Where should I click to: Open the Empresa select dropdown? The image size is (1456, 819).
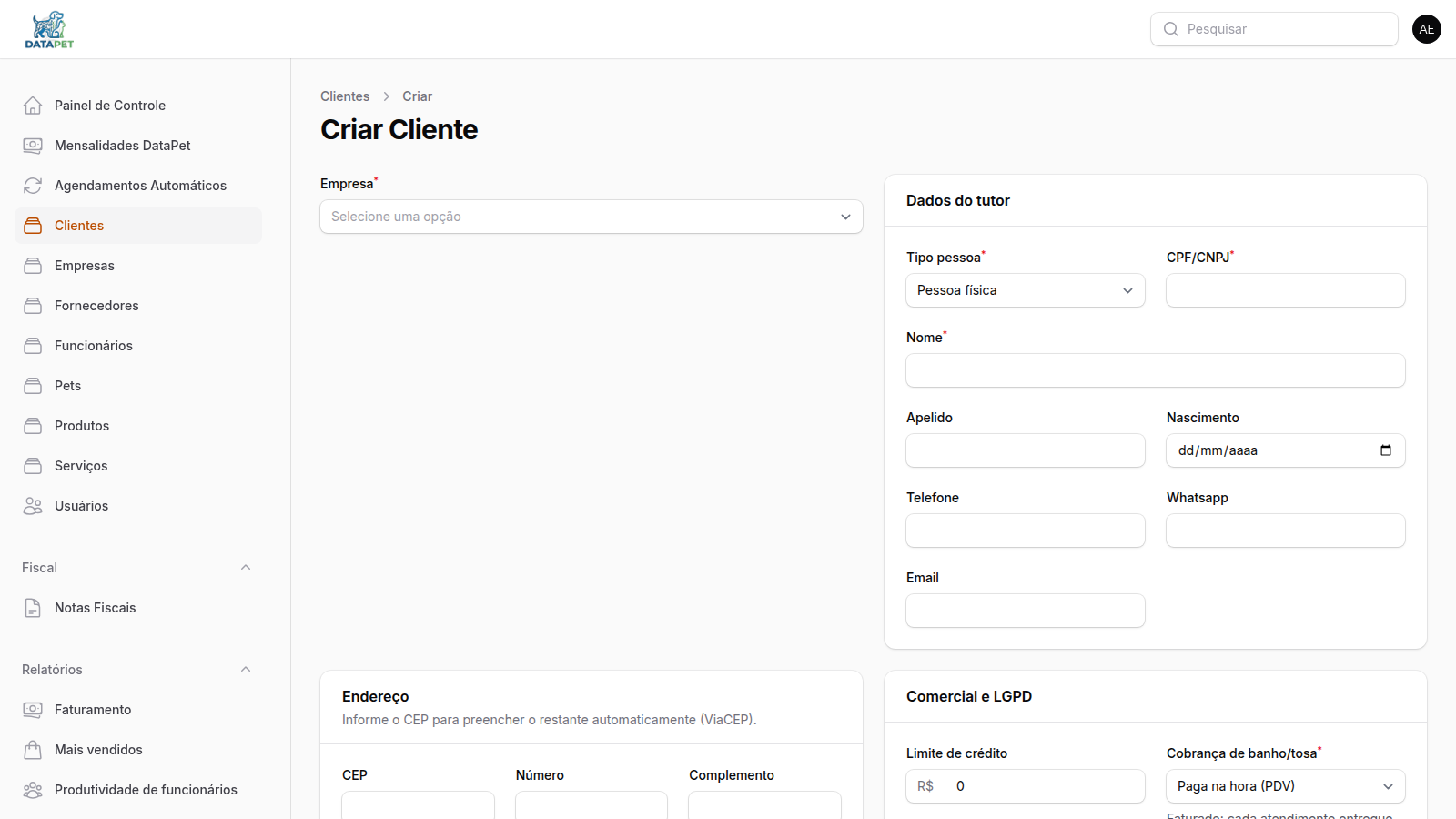[x=591, y=217]
